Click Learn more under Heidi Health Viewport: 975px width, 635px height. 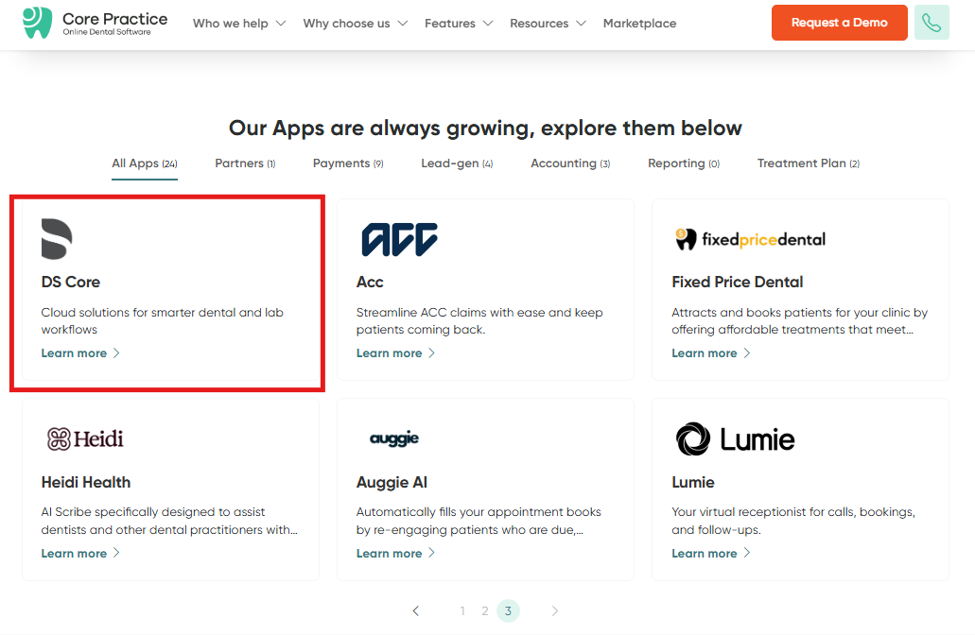point(80,554)
